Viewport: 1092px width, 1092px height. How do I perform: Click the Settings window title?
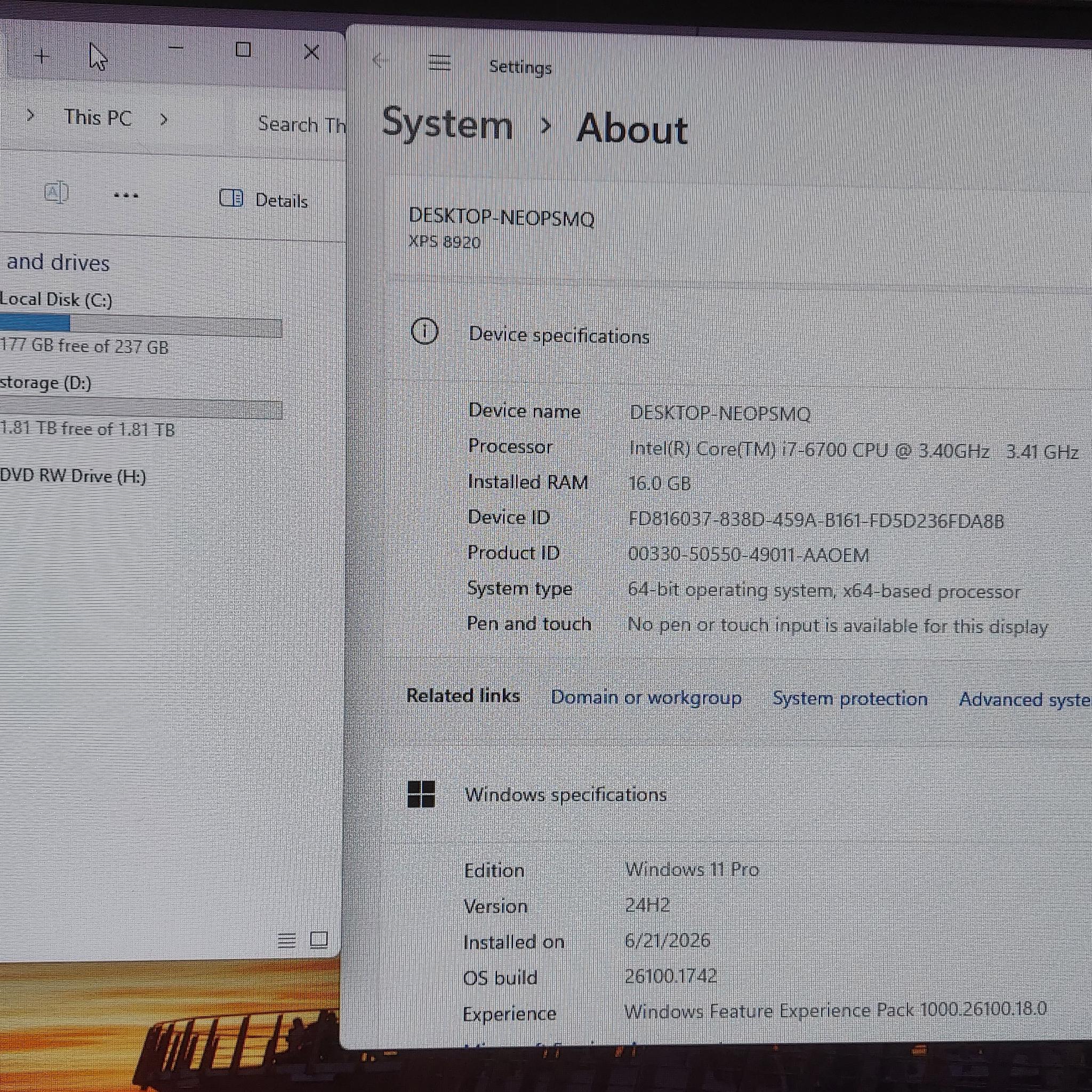coord(520,67)
